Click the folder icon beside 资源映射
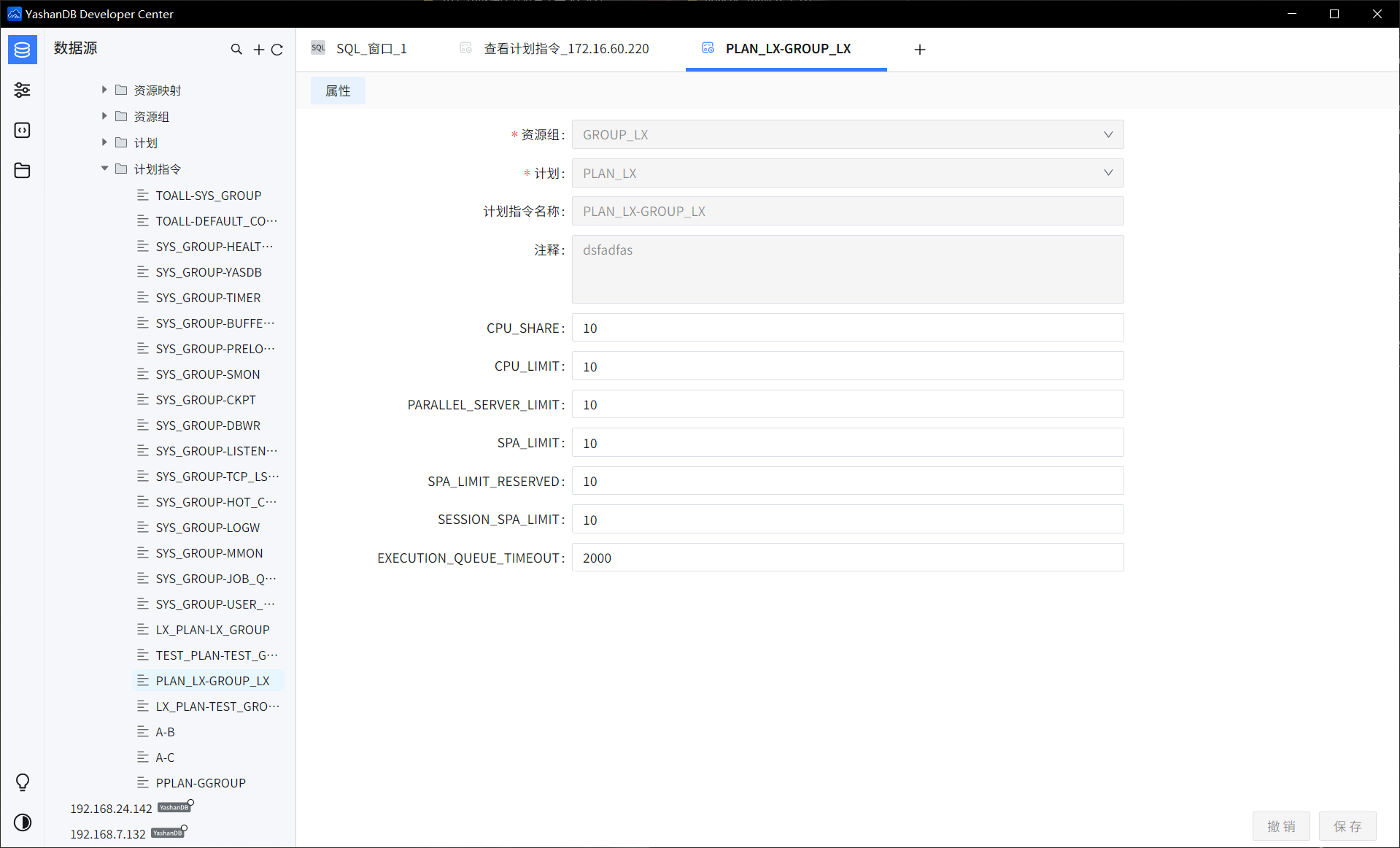Viewport: 1400px width, 848px height. coord(121,90)
